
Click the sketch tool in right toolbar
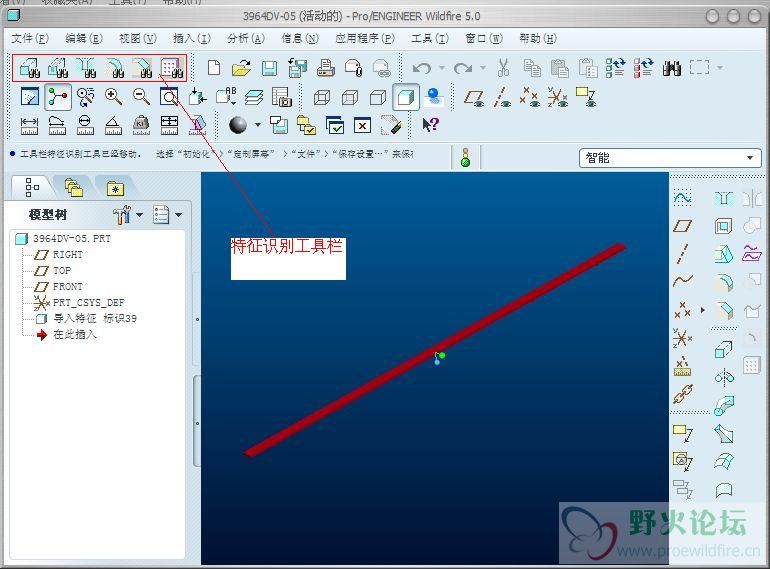[x=683, y=197]
